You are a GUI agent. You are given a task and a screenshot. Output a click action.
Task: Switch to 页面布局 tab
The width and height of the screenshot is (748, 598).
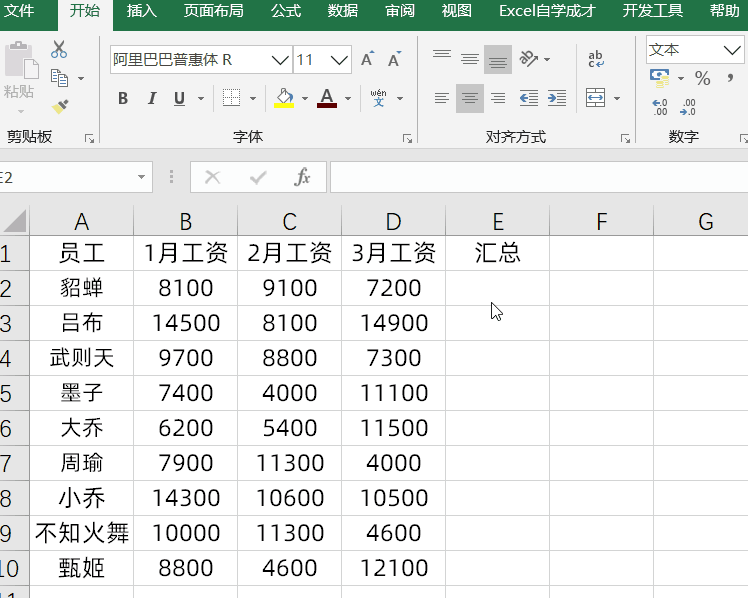coord(213,10)
